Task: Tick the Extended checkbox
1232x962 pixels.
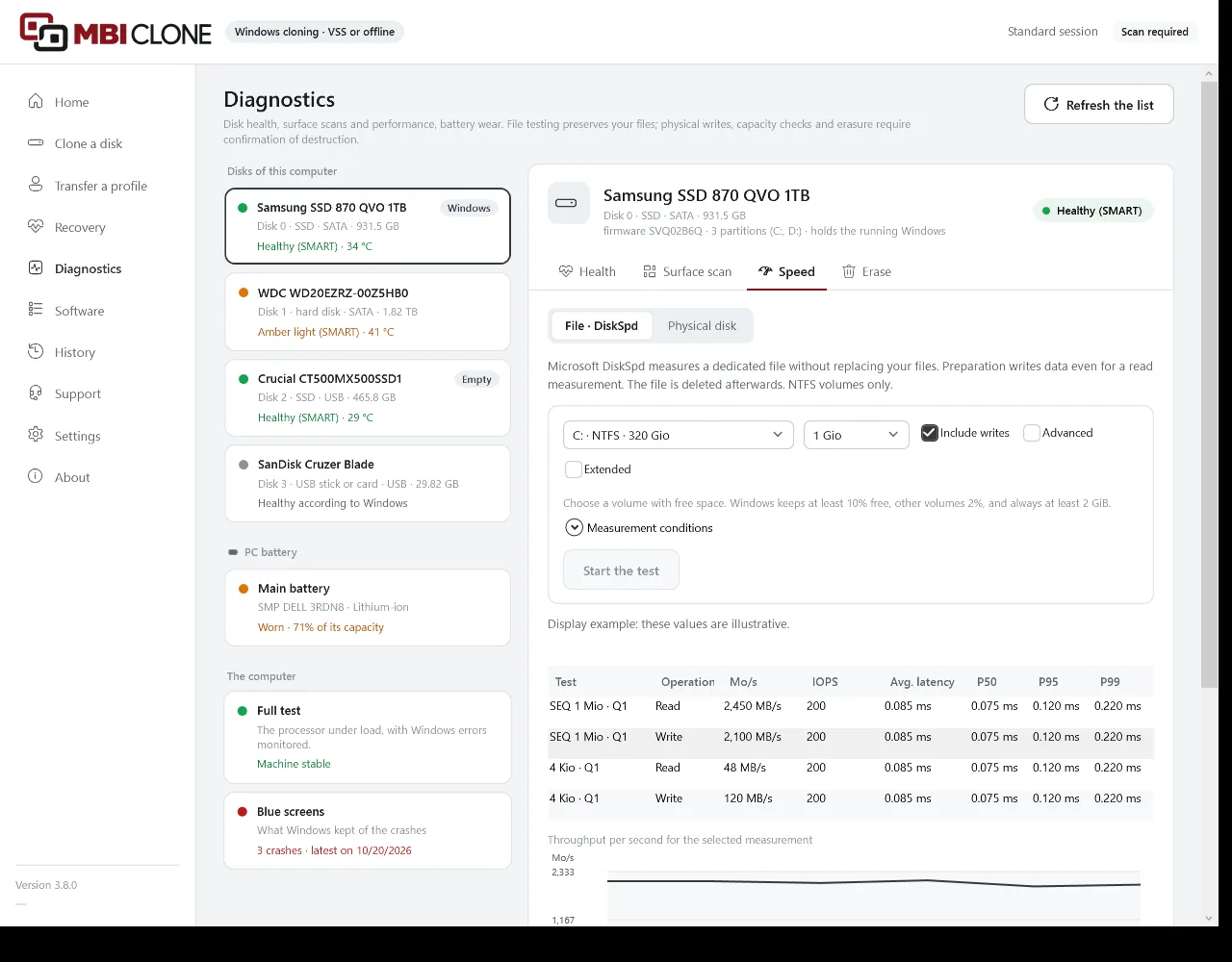Action: (x=574, y=469)
